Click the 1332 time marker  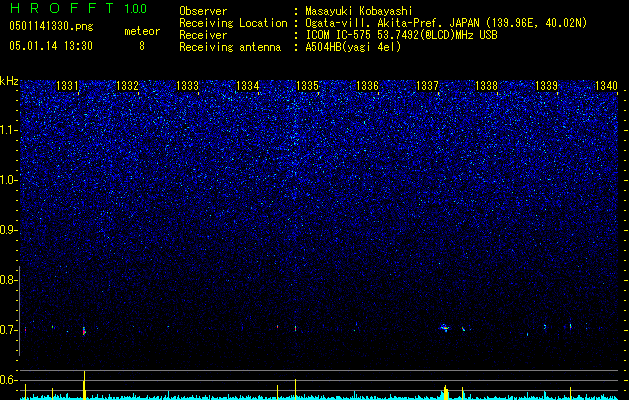pos(127,85)
